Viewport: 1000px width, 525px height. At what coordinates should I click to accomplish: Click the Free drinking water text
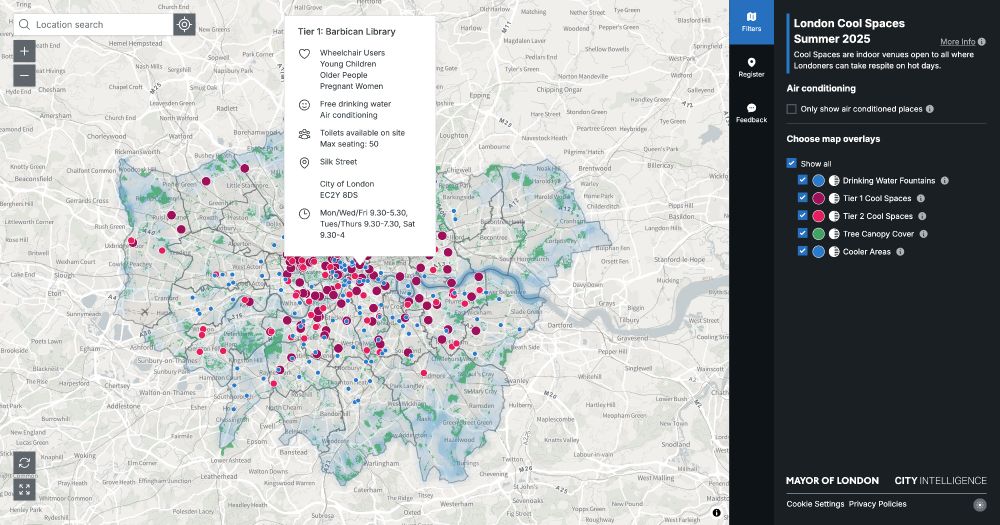355,104
